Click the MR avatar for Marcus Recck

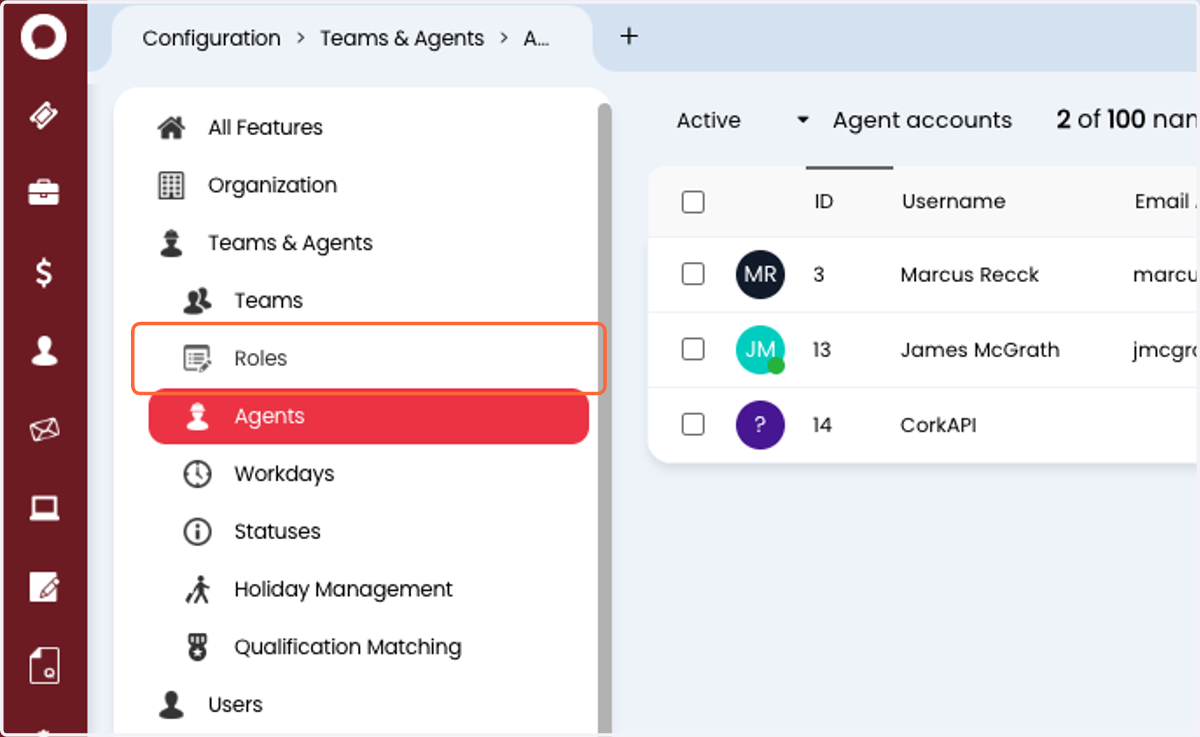[760, 274]
